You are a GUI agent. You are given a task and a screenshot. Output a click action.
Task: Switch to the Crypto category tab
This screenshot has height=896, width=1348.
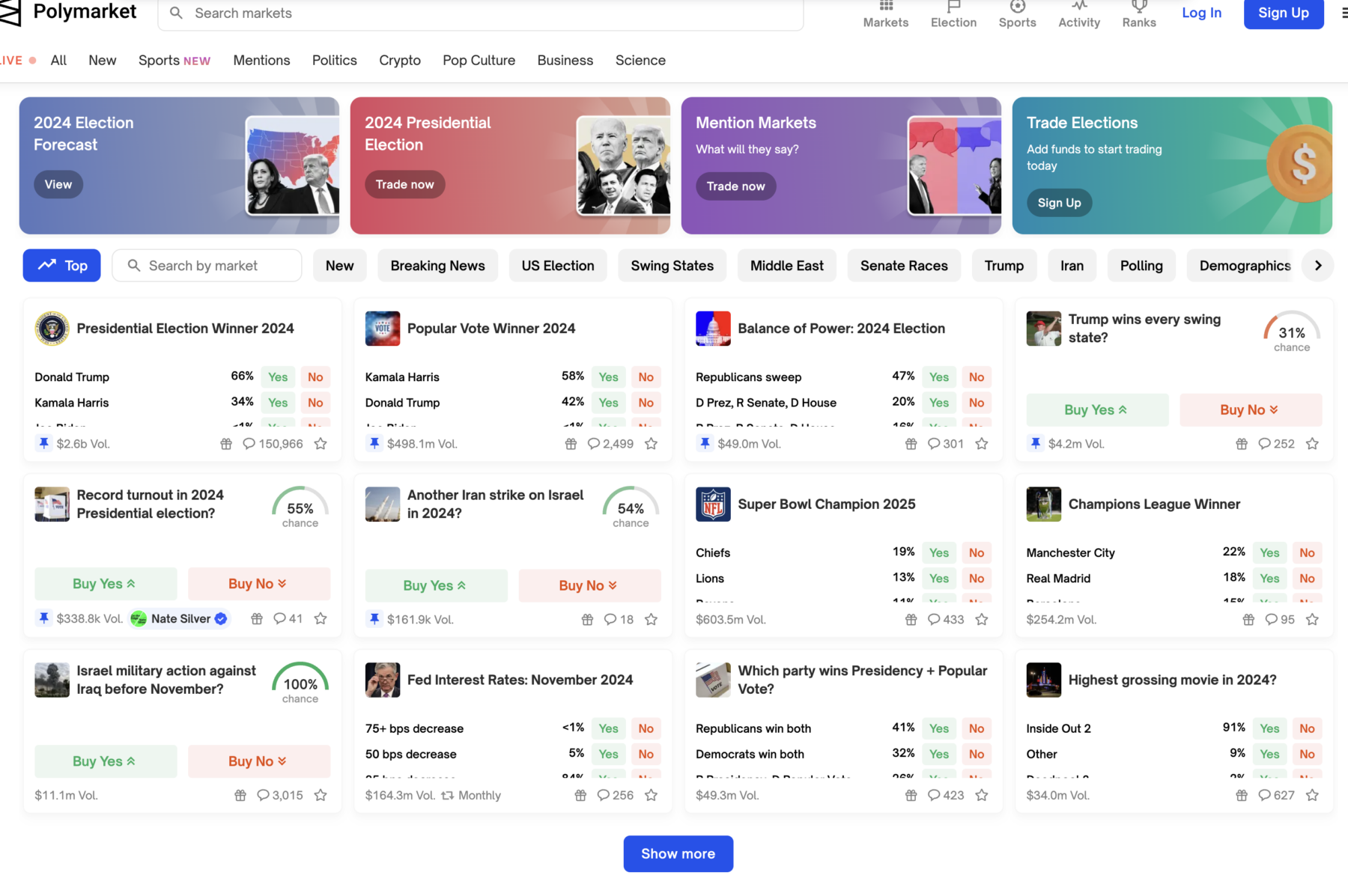click(399, 61)
